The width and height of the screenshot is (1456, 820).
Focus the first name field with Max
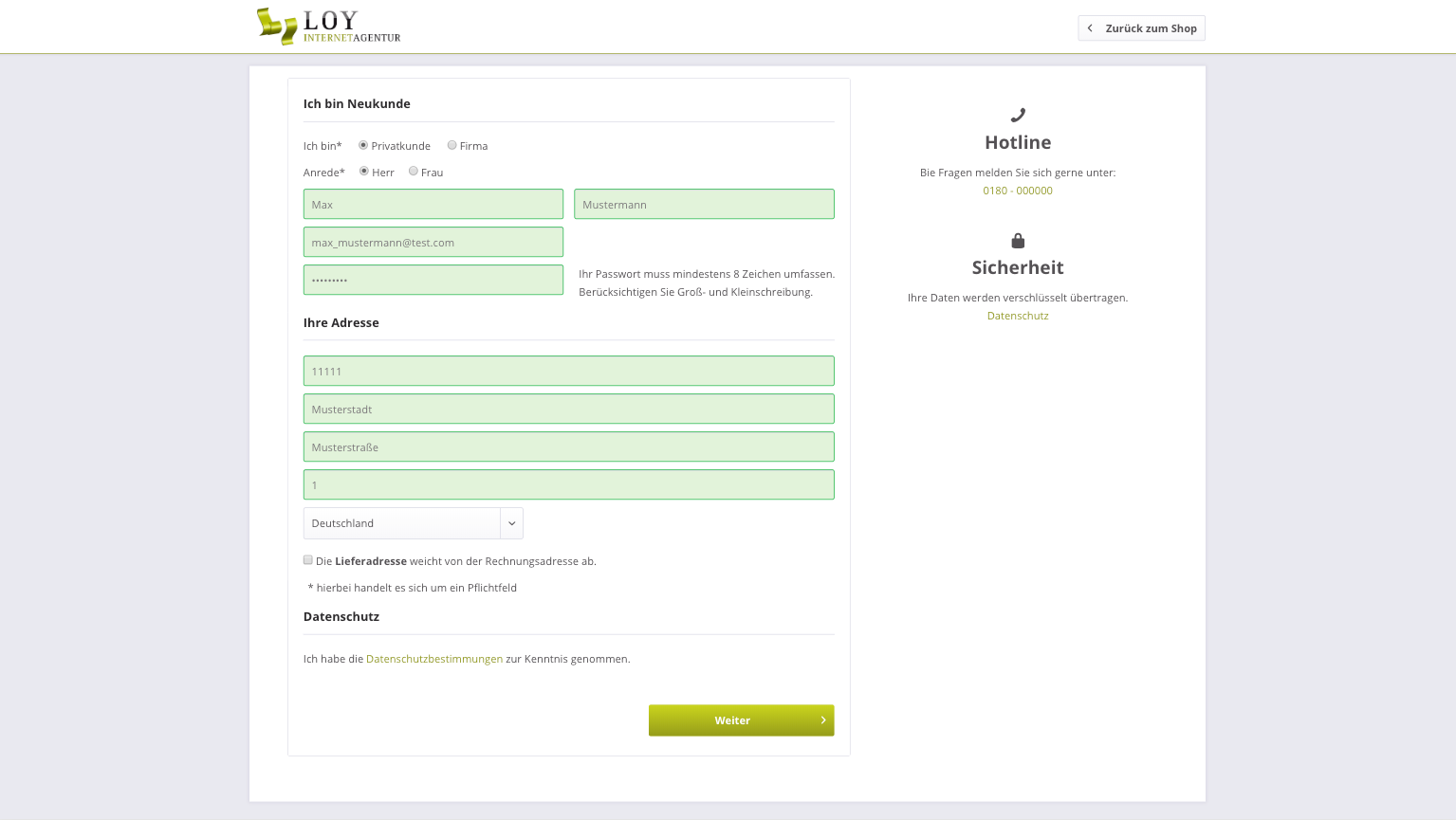pyautogui.click(x=433, y=204)
